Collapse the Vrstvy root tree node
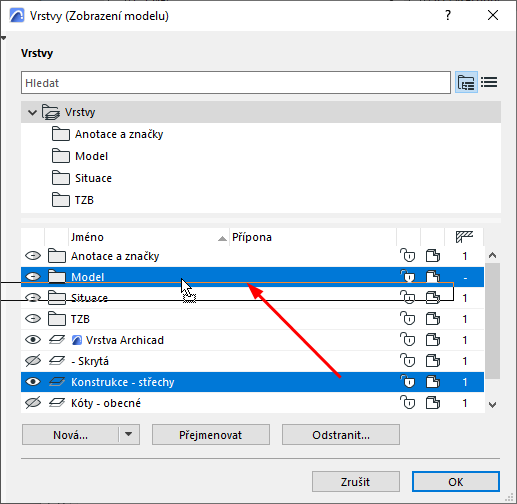This screenshot has width=517, height=504. coord(32,112)
